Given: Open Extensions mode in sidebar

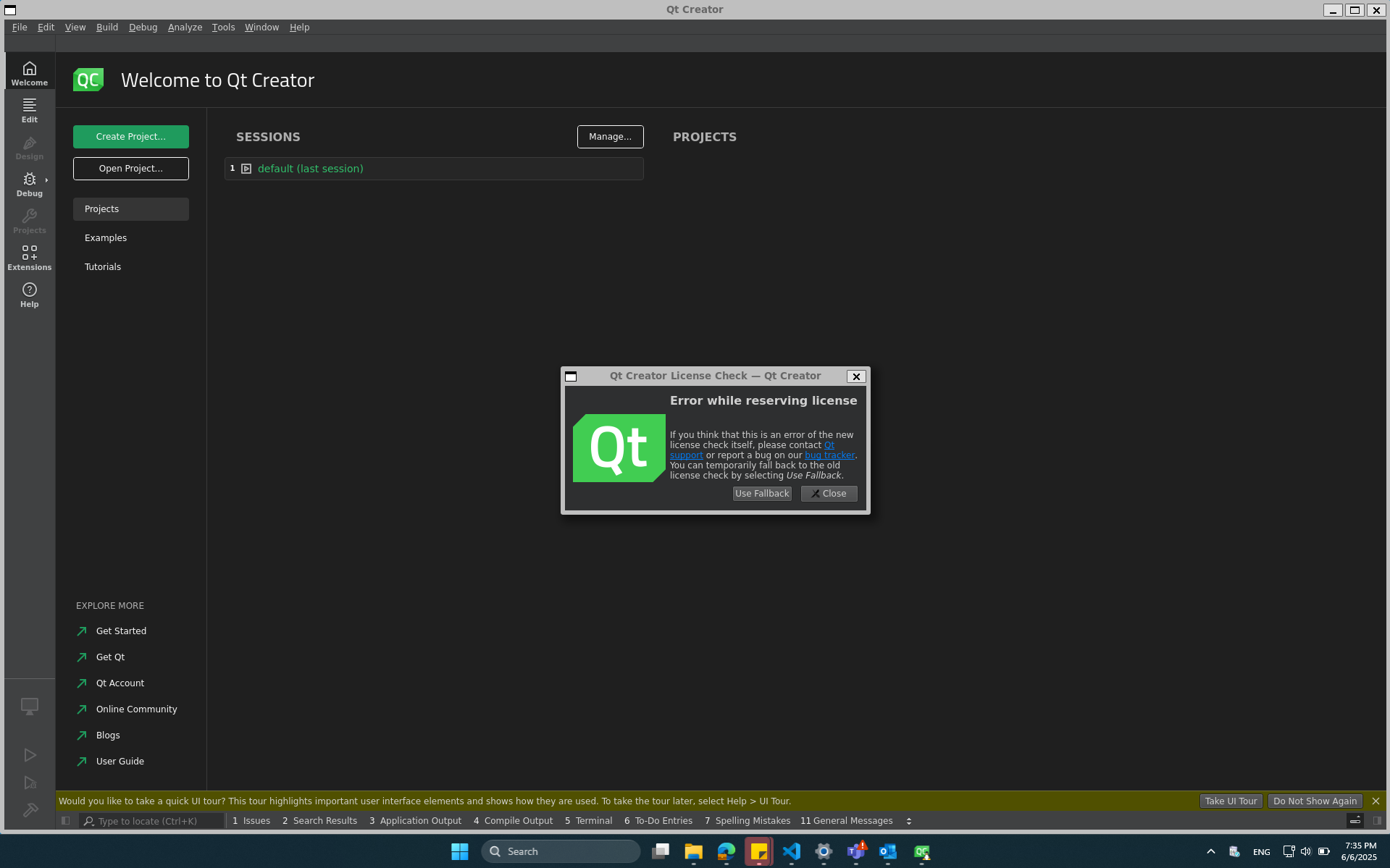Looking at the screenshot, I should coord(29,258).
